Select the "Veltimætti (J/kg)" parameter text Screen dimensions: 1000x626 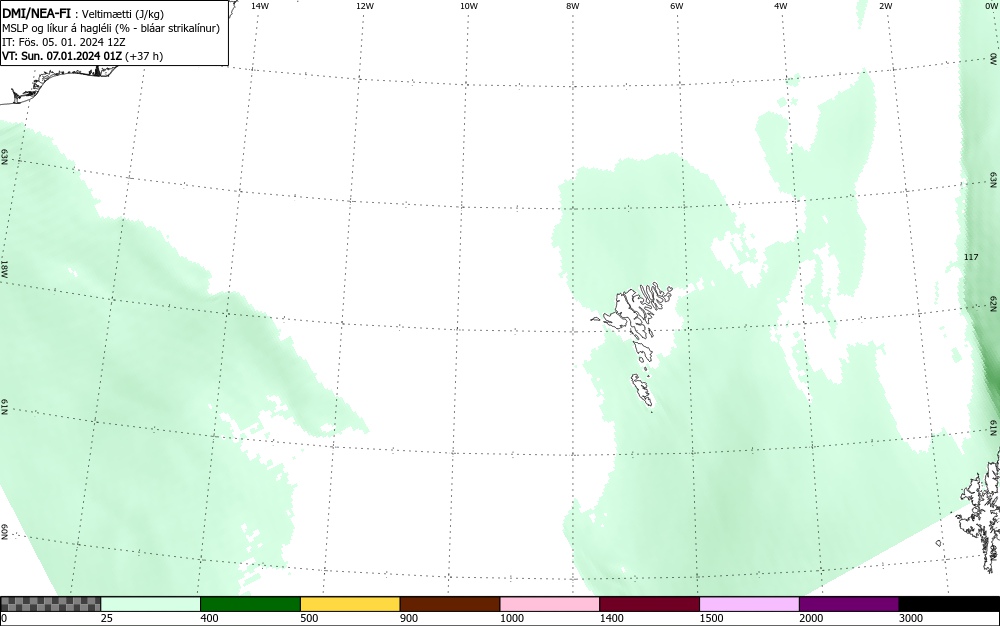click(x=123, y=14)
